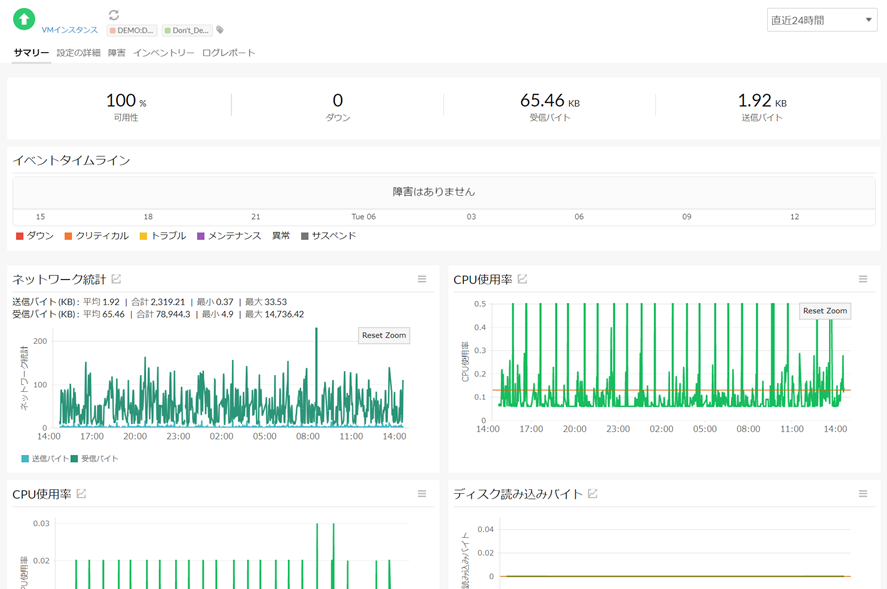Click the red ダウン legend swatch
This screenshot has width=887, height=589.
tap(20, 236)
